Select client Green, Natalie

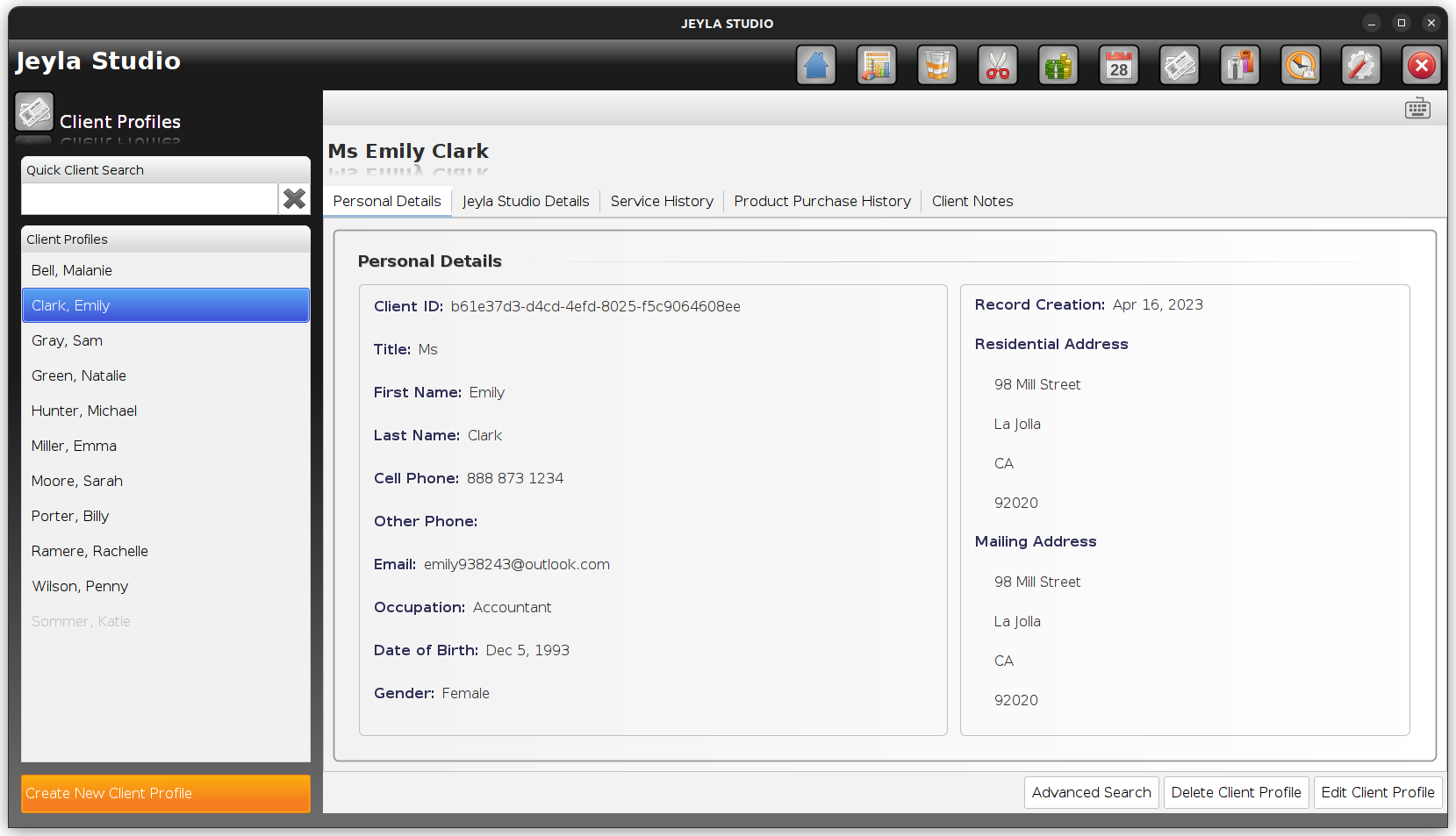166,375
